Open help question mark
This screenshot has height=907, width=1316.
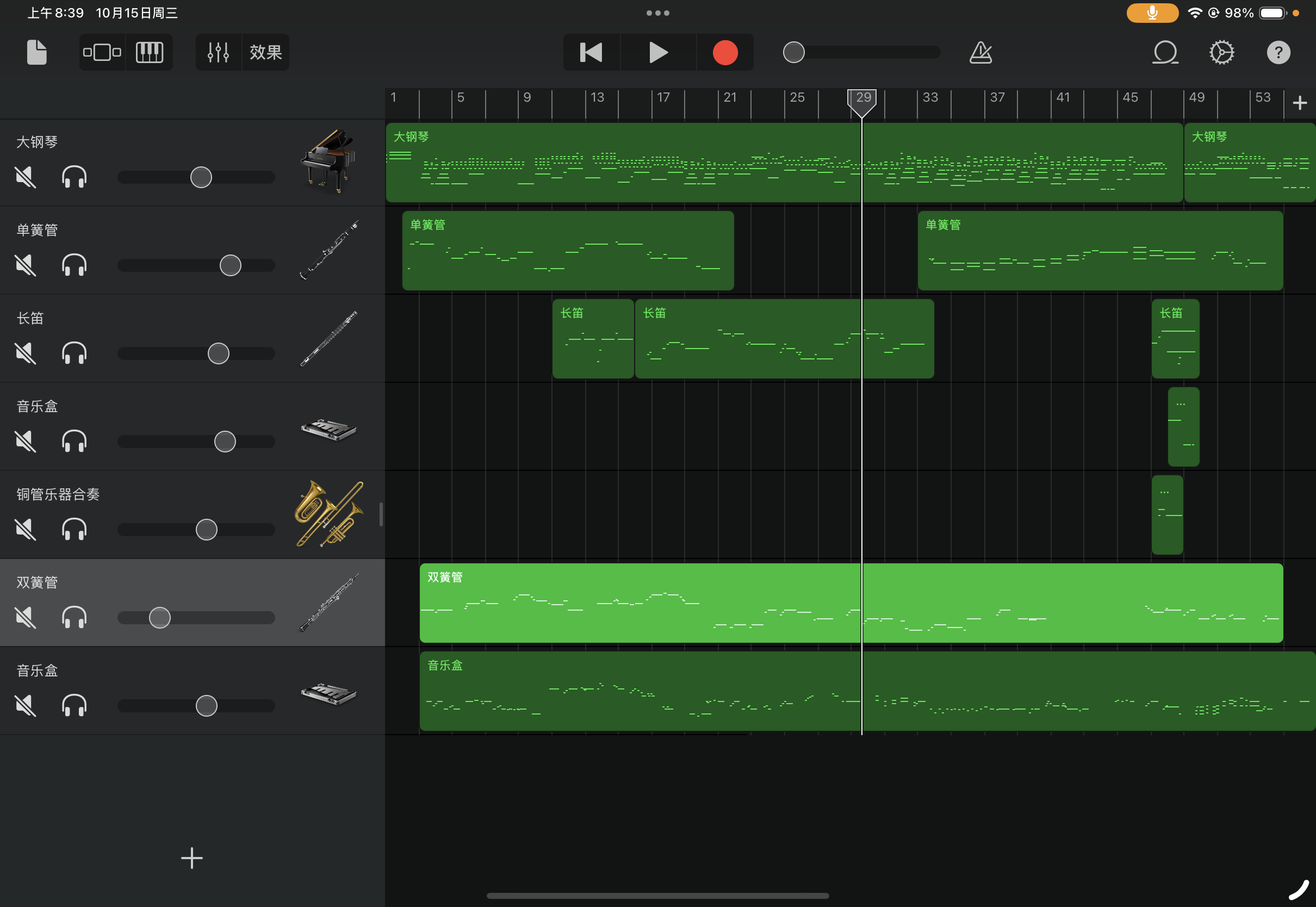coord(1278,52)
